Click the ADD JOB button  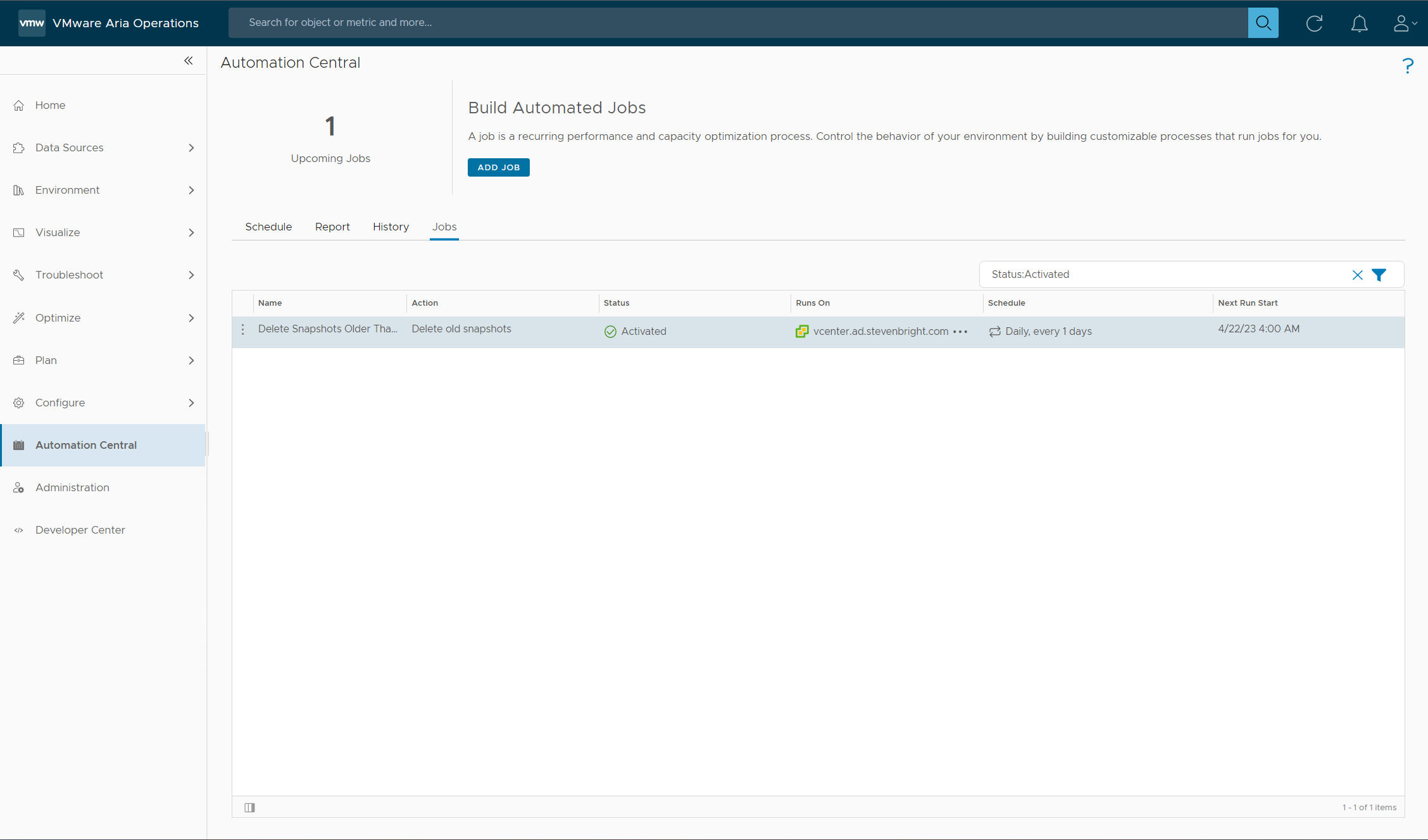coord(498,167)
